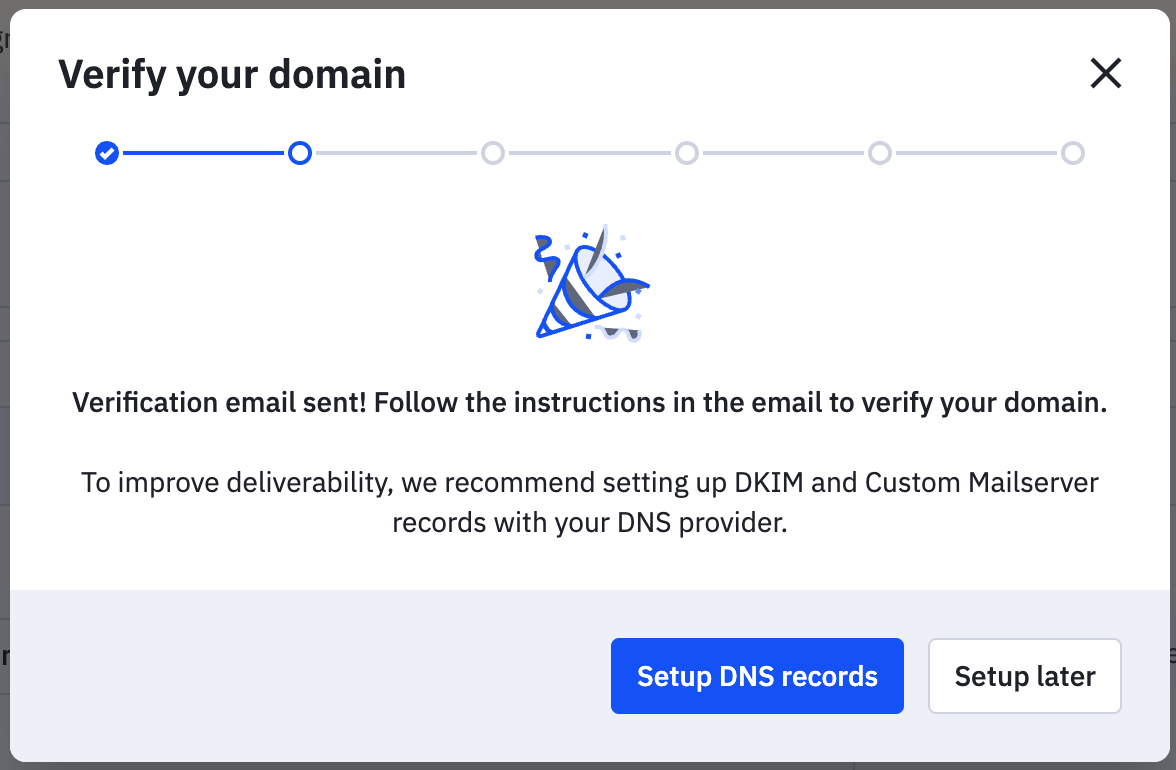Viewport: 1176px width, 770px height.
Task: Click the fourth progress step circle
Action: [x=687, y=153]
